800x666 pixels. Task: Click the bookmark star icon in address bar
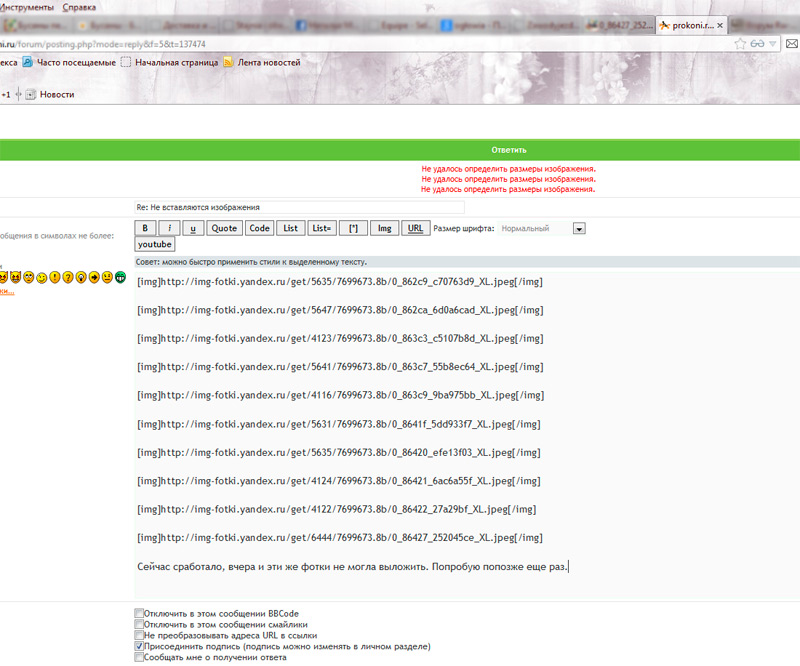pyautogui.click(x=740, y=43)
